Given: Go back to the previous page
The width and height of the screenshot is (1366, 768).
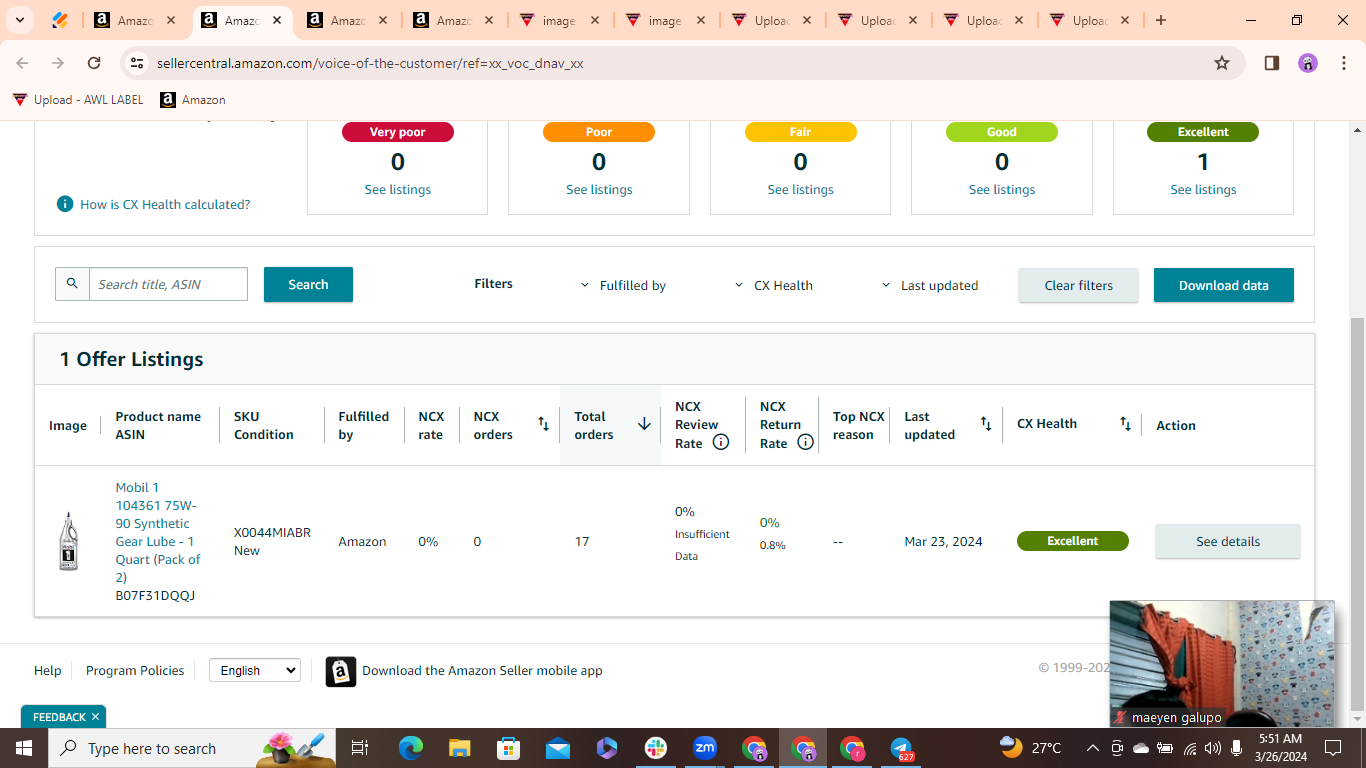Looking at the screenshot, I should click(x=22, y=63).
